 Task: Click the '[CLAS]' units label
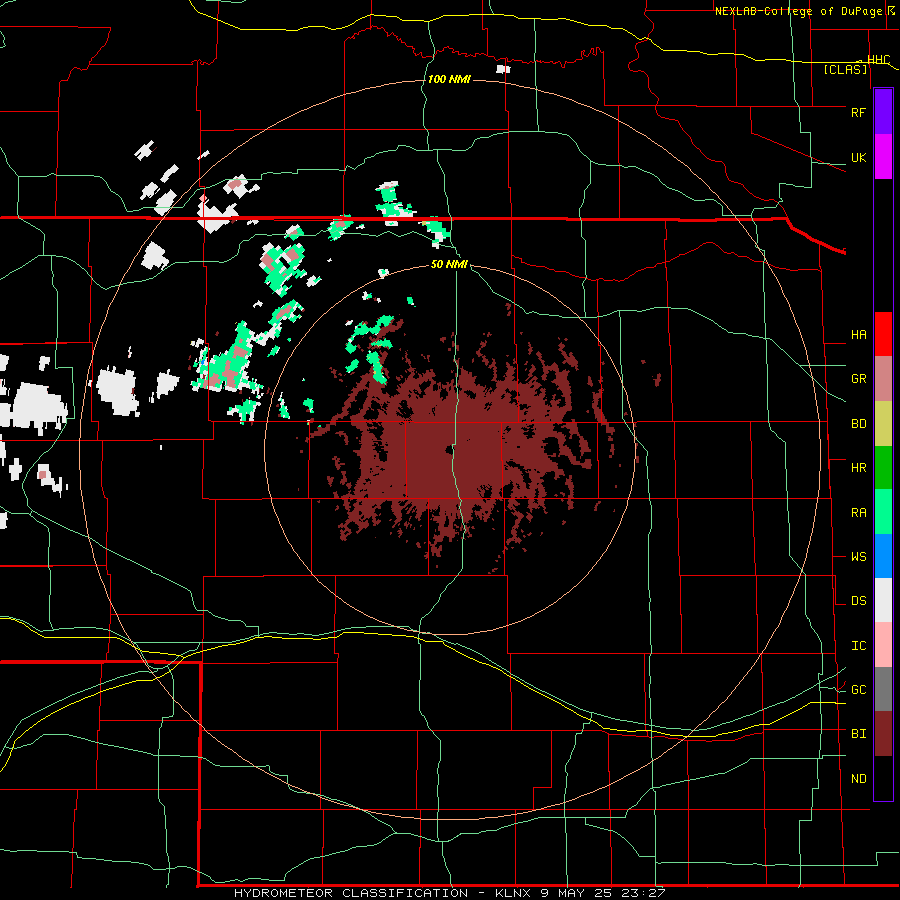tap(845, 70)
